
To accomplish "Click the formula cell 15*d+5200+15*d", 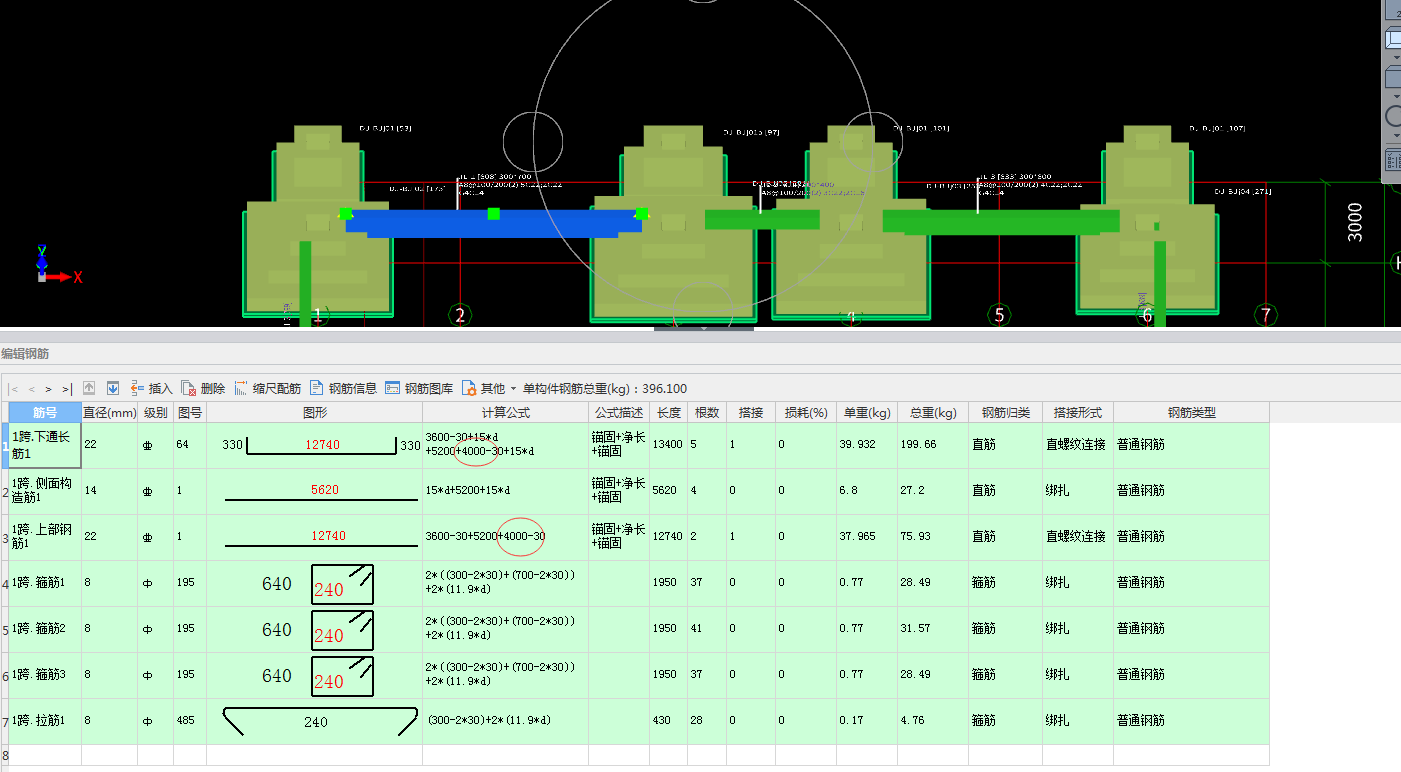I will (x=505, y=491).
